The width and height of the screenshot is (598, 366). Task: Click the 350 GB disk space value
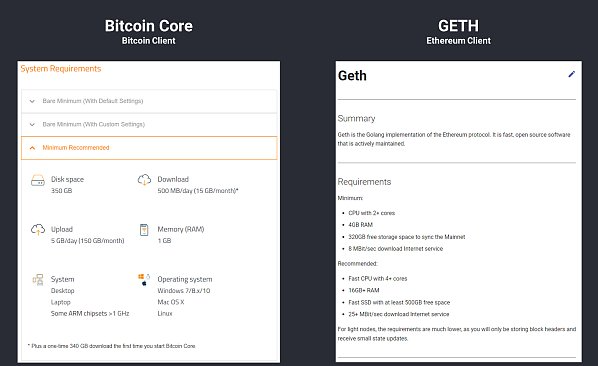pyautogui.click(x=61, y=191)
